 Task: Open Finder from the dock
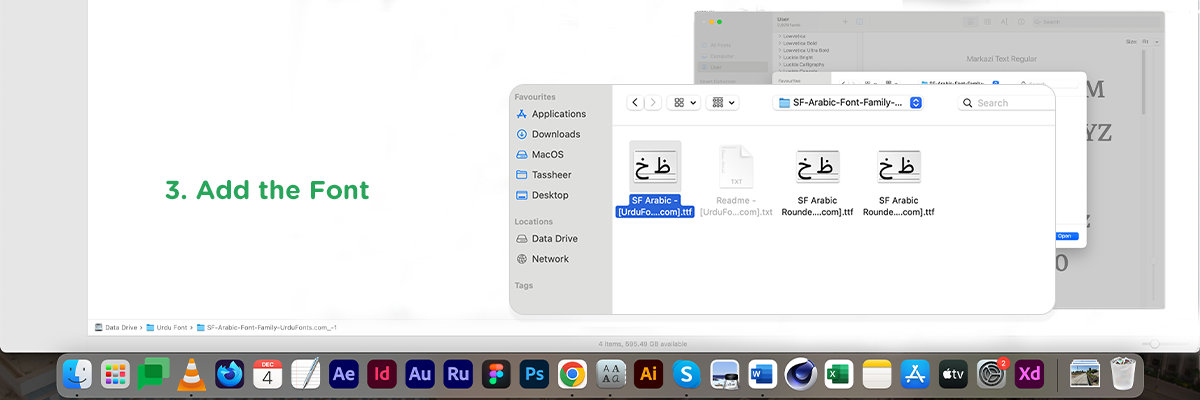point(77,375)
